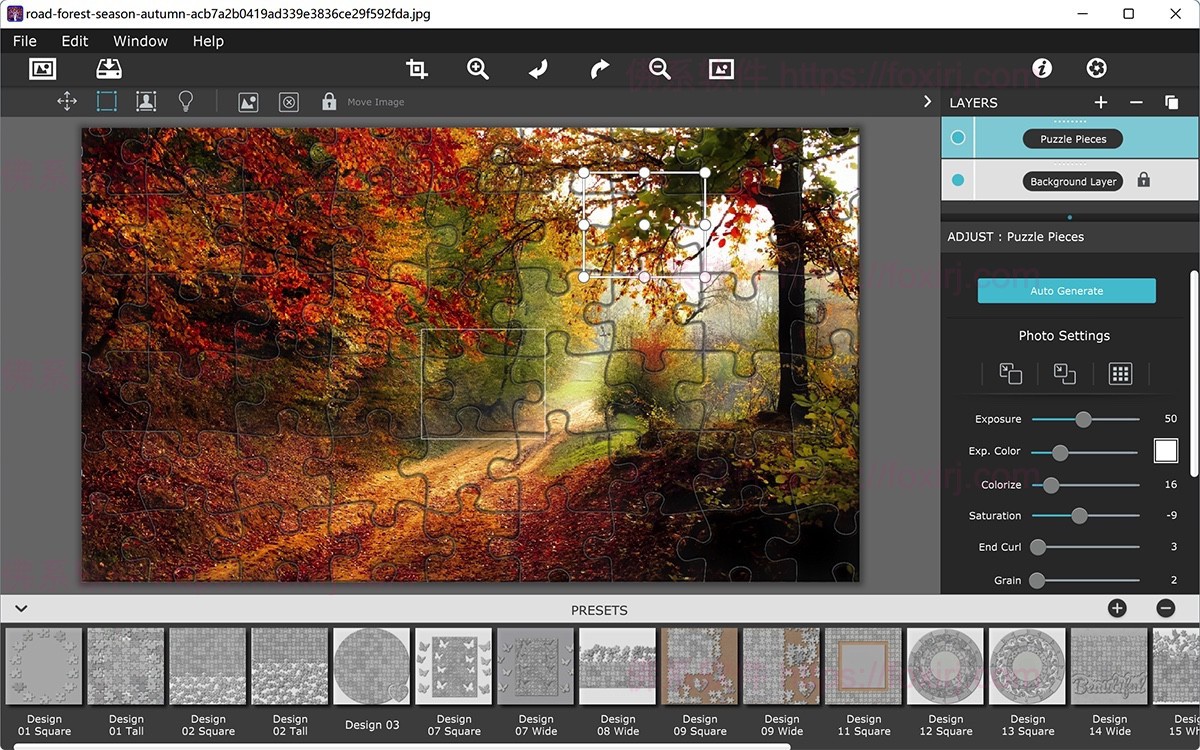Select the Crop tool
This screenshot has height=750, width=1200.
tap(416, 68)
